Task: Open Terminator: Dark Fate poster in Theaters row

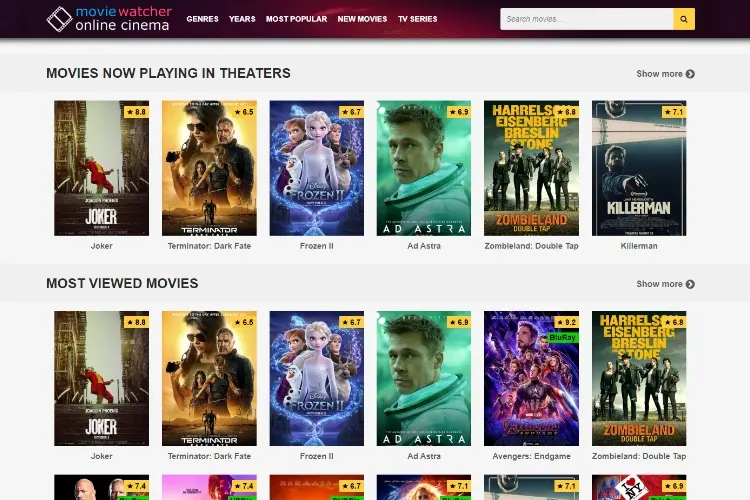Action: coord(209,168)
